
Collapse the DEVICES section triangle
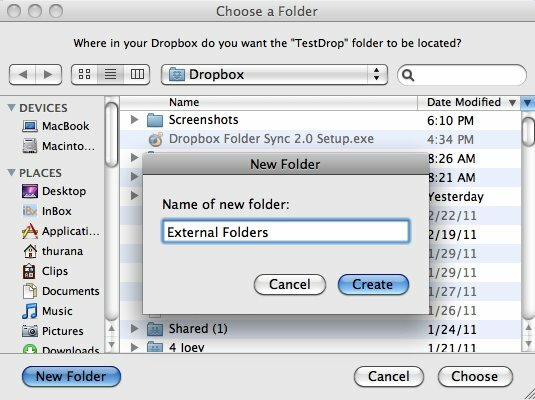[x=11, y=108]
